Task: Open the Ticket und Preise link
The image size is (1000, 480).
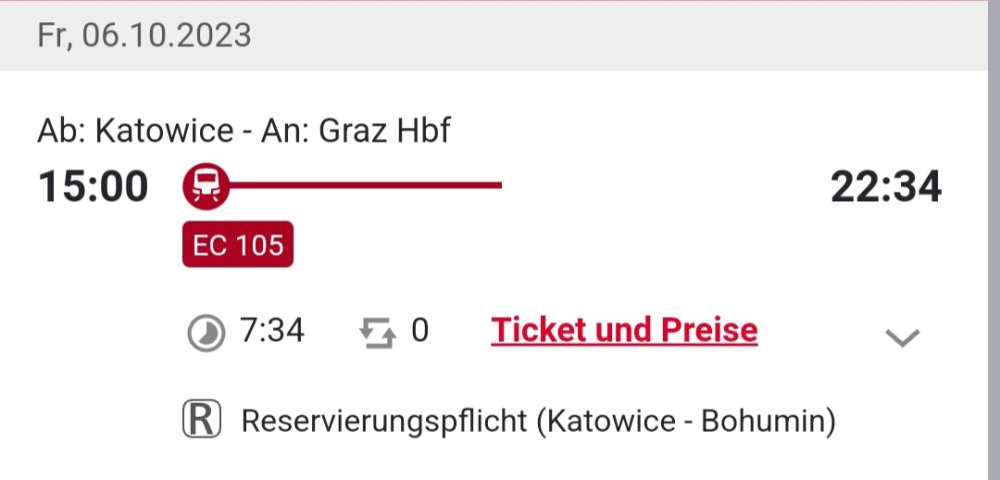Action: [x=624, y=330]
